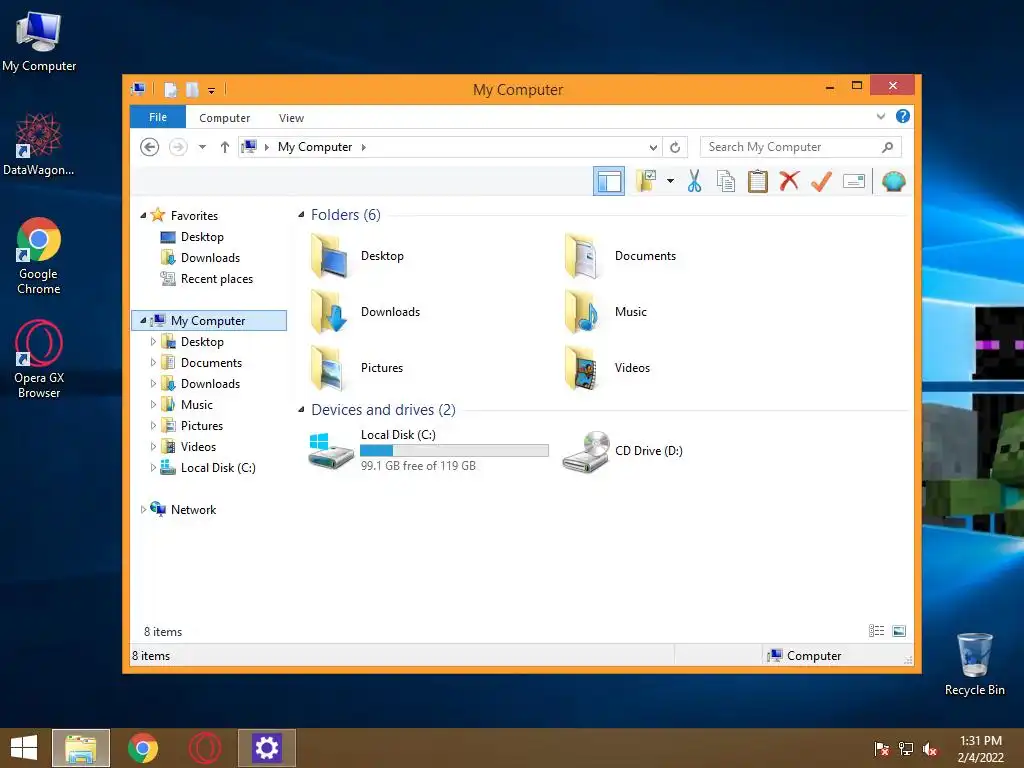
Task: Expand Documents node in navigation tree
Action: 153,362
